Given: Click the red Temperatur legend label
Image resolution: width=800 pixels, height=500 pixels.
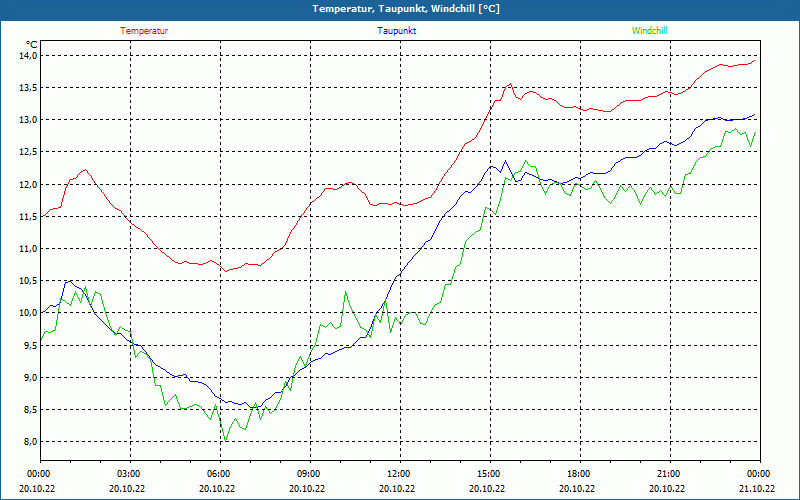Looking at the screenshot, I should tap(144, 31).
